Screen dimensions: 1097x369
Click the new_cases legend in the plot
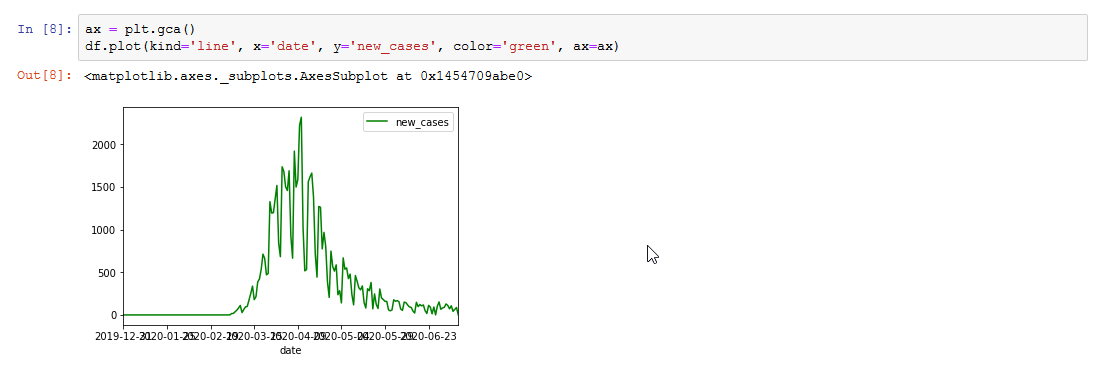click(409, 122)
